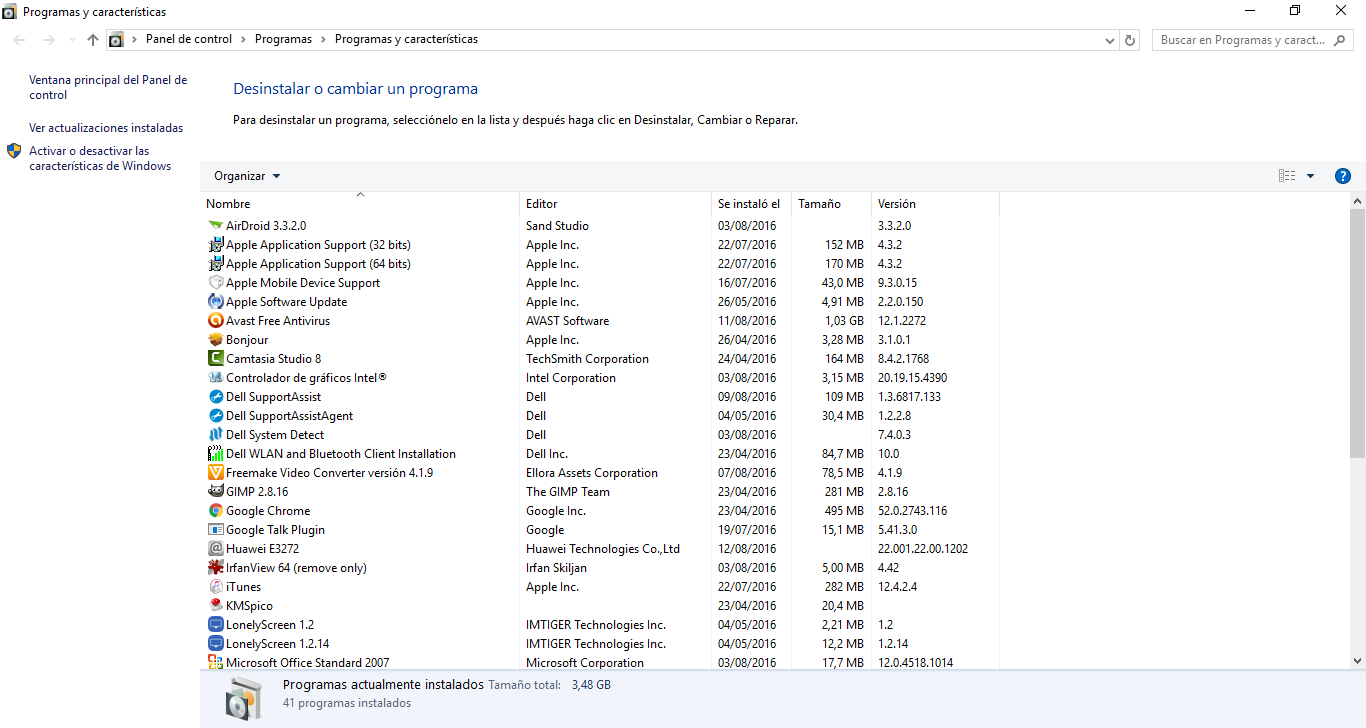The width and height of the screenshot is (1366, 728).
Task: Click the Panel de control breadcrumb
Action: tap(189, 40)
